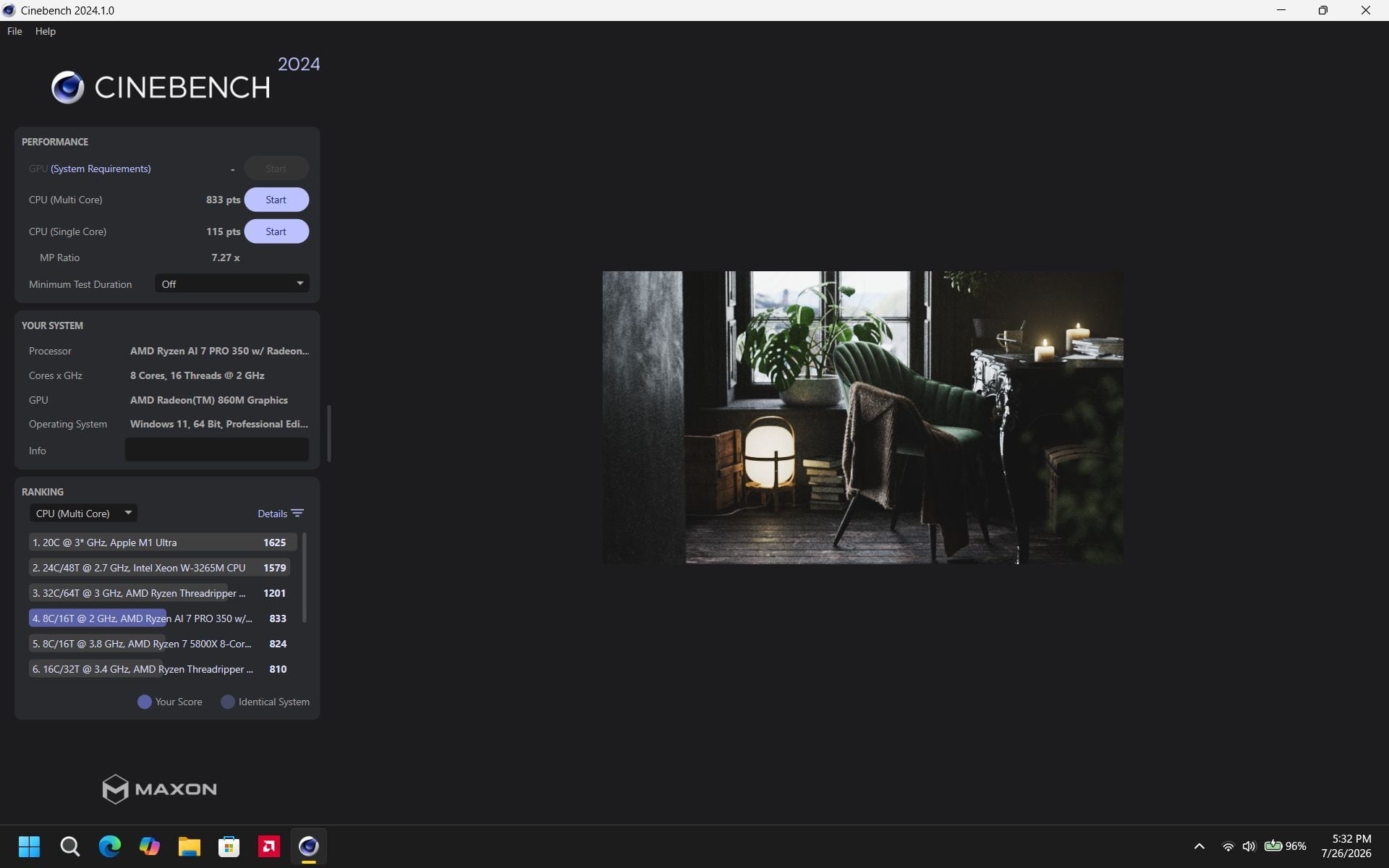Click the Cinebench title bar icon
Image resolution: width=1389 pixels, height=868 pixels.
click(9, 10)
